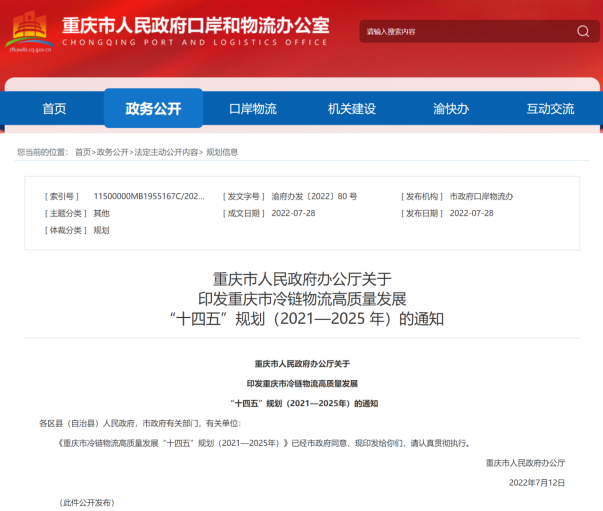Open the 口岸物流 navigation tab
Screen dimensions: 603x511
coord(253,109)
